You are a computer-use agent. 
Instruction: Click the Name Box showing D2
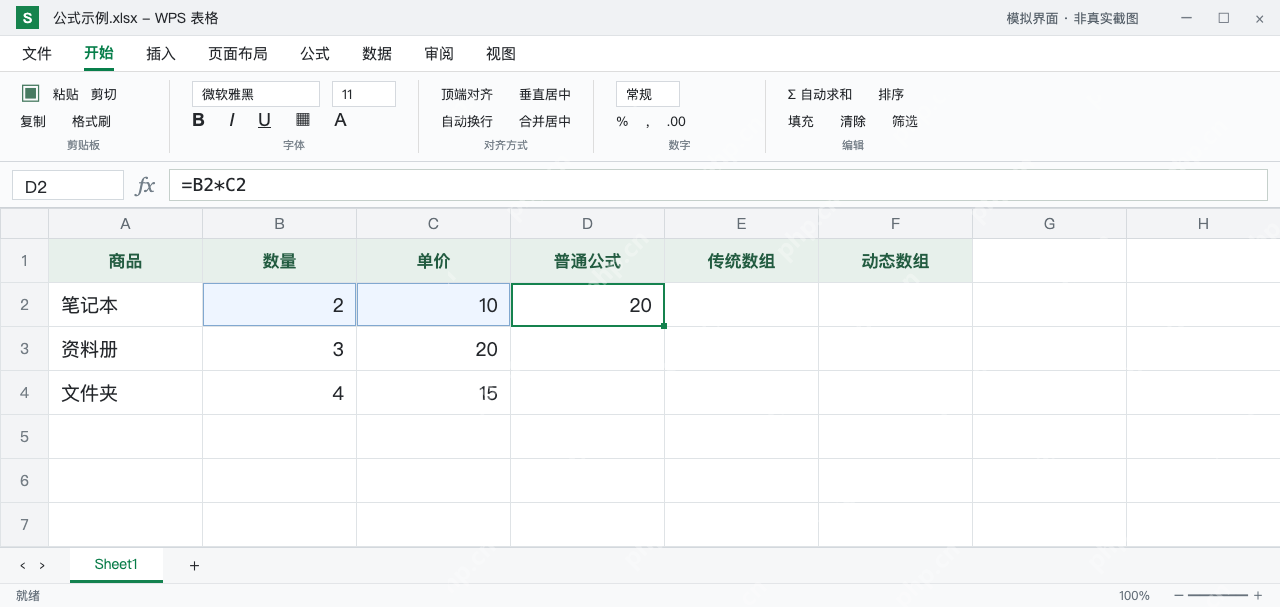(x=68, y=185)
